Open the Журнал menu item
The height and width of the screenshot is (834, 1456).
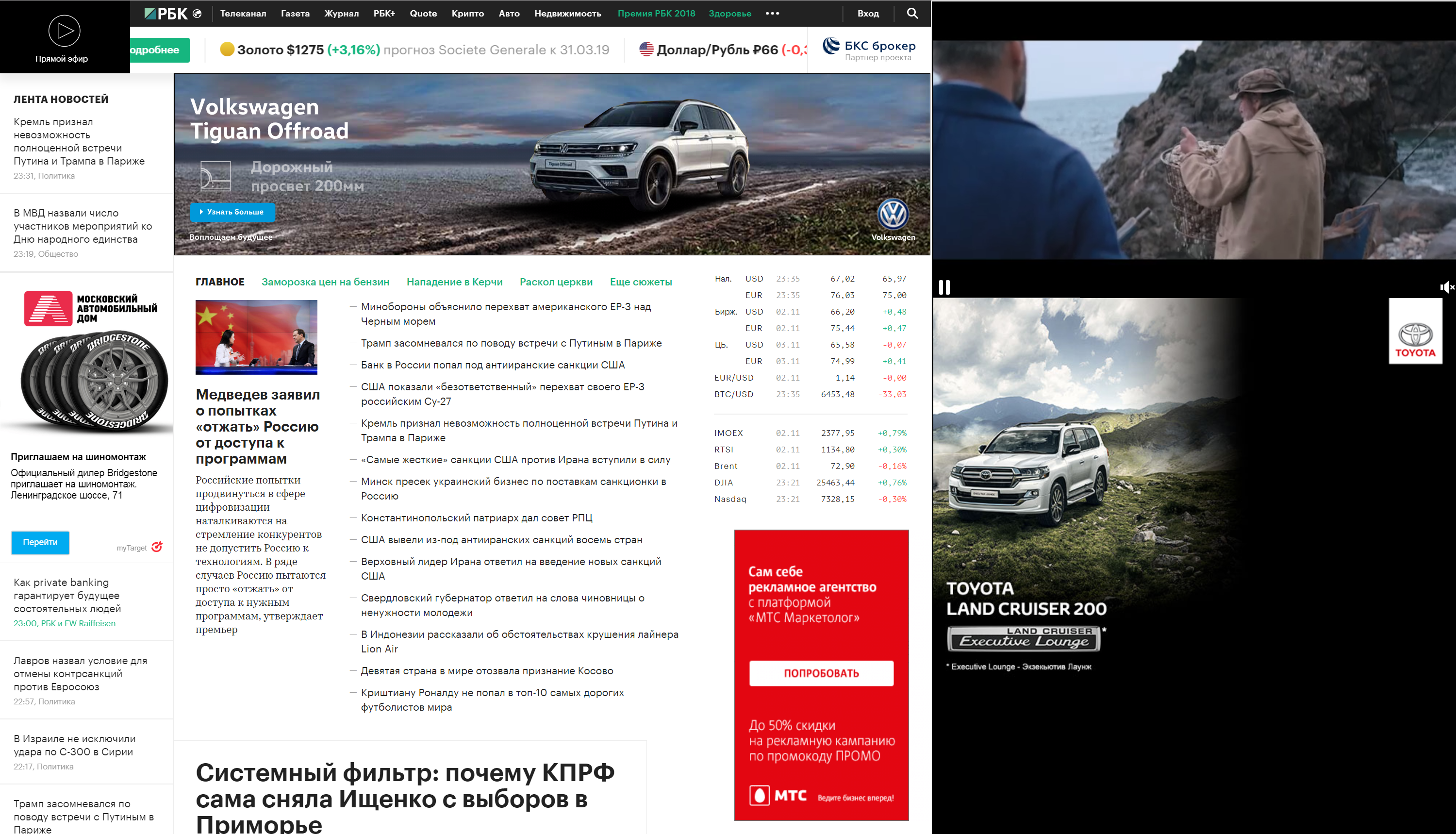[x=341, y=13]
